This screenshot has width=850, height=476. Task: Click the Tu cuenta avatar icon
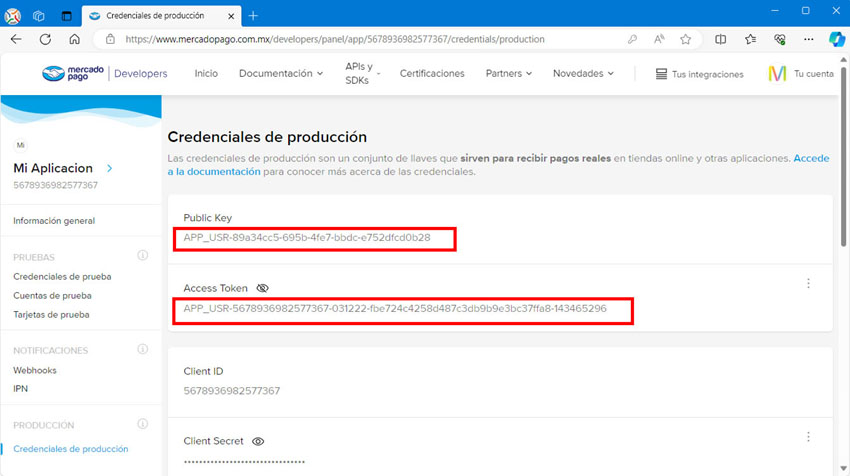[777, 73]
